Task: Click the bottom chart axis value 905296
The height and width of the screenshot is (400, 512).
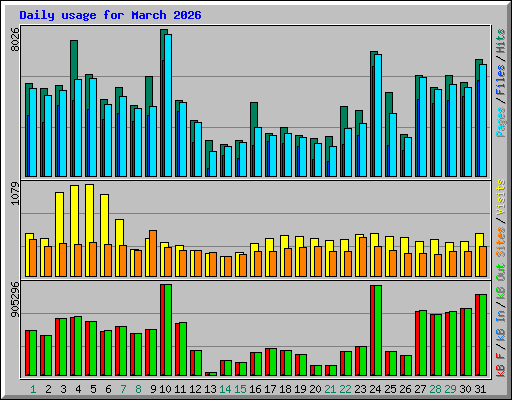Action: [x=15, y=299]
